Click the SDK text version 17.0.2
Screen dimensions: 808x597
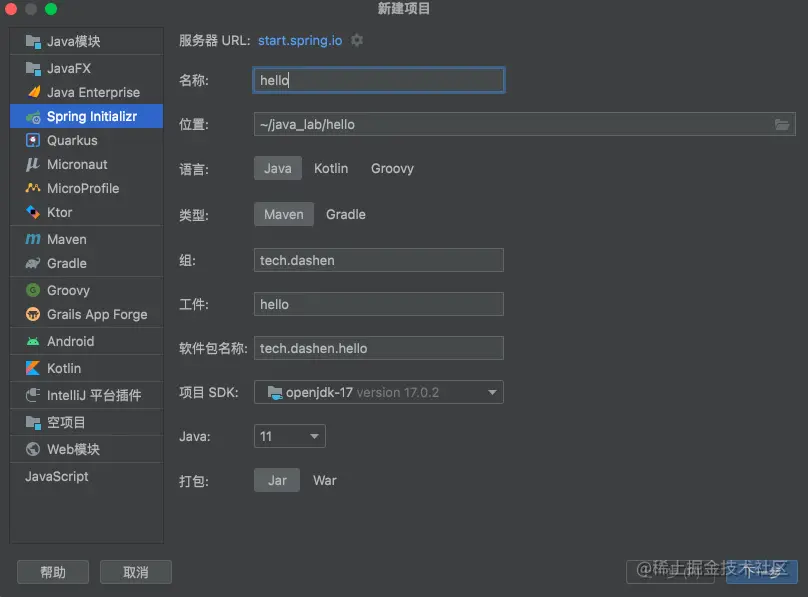click(x=398, y=393)
